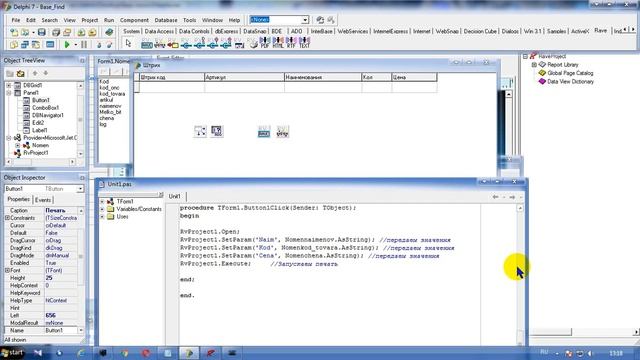640x360 pixels.
Task: Click the Цена column header in grid
Action: pos(414,77)
